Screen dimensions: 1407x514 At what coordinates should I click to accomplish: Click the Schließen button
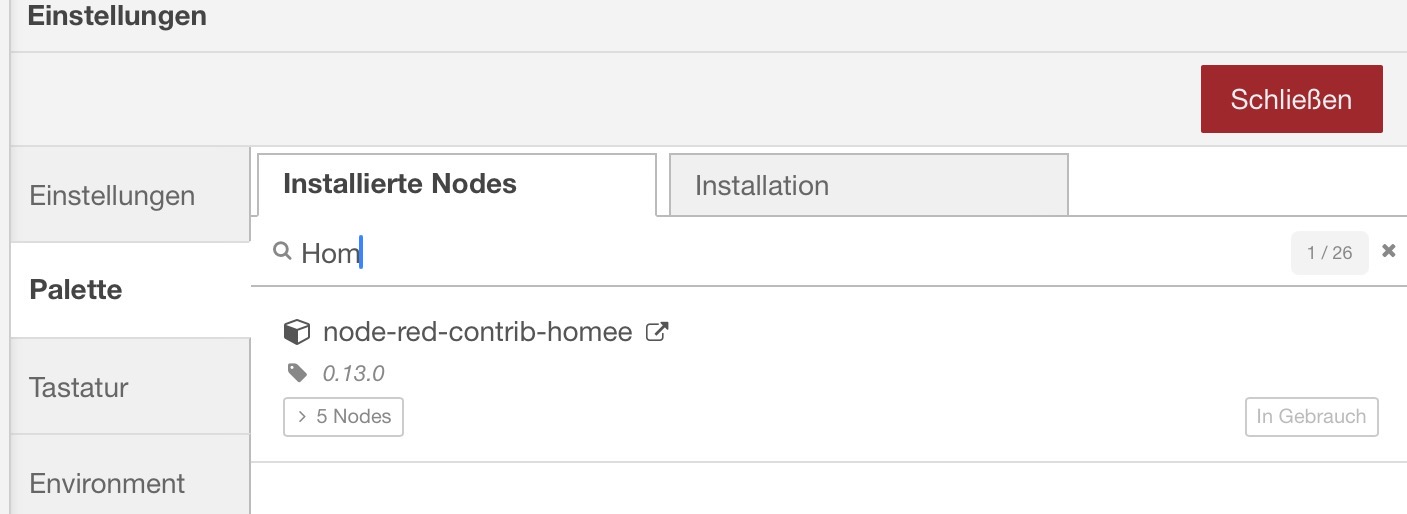pyautogui.click(x=1291, y=99)
